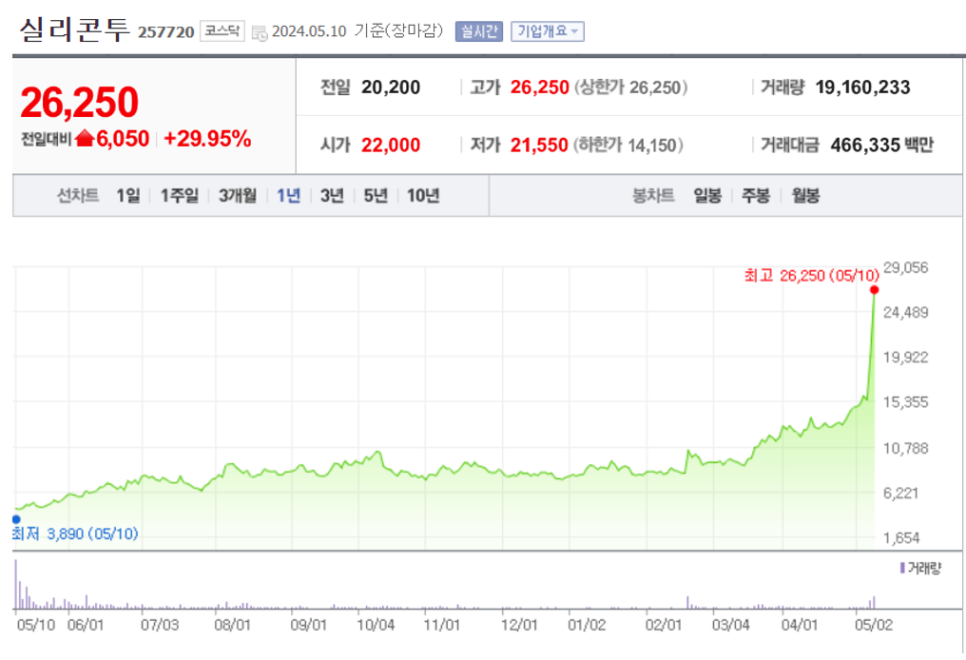Viewport: 966px width, 660px height.
Task: Click the 12/01 date axis label
Action: (519, 625)
